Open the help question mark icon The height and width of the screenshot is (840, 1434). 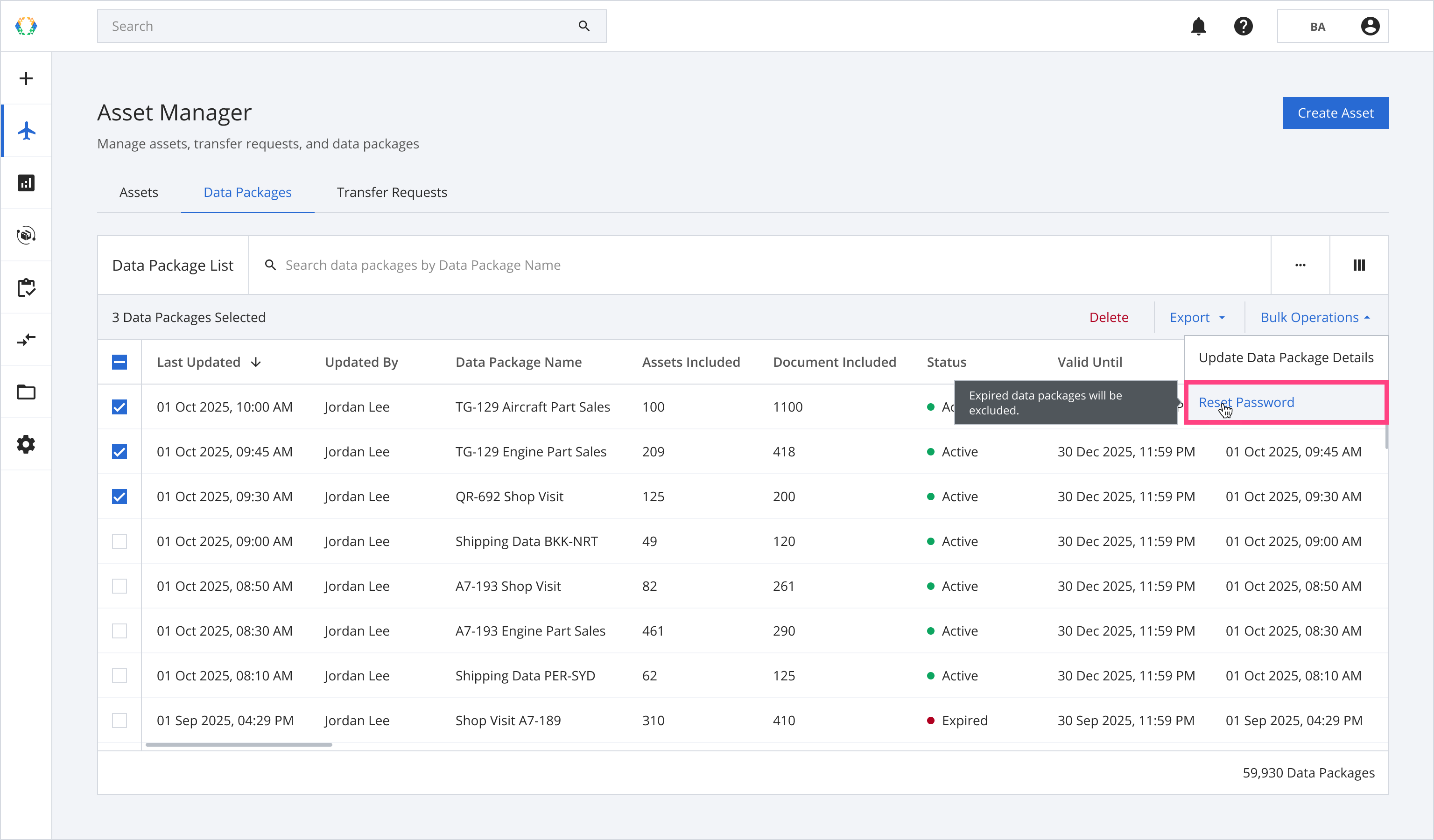point(1244,26)
